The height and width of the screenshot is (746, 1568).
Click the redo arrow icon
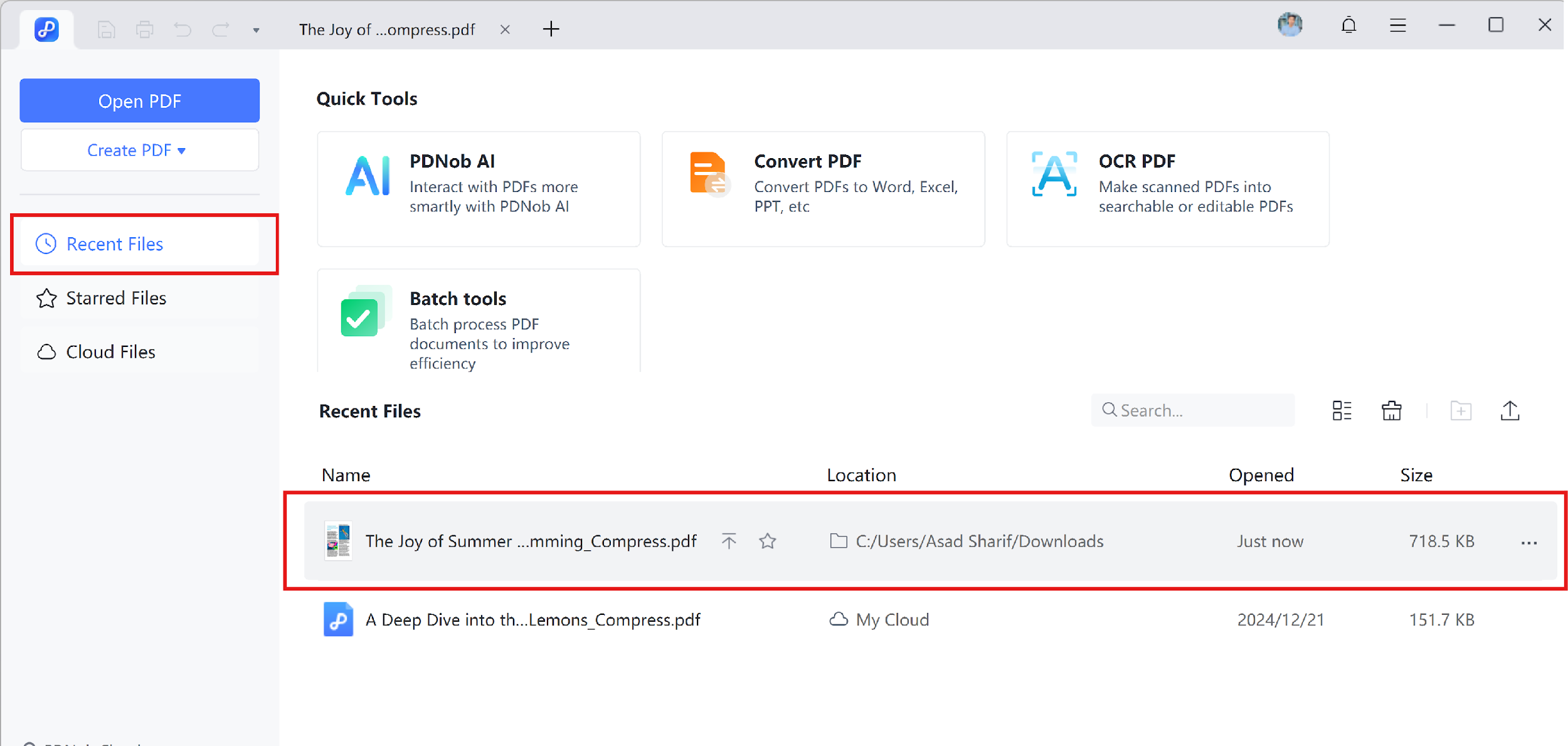(x=221, y=29)
